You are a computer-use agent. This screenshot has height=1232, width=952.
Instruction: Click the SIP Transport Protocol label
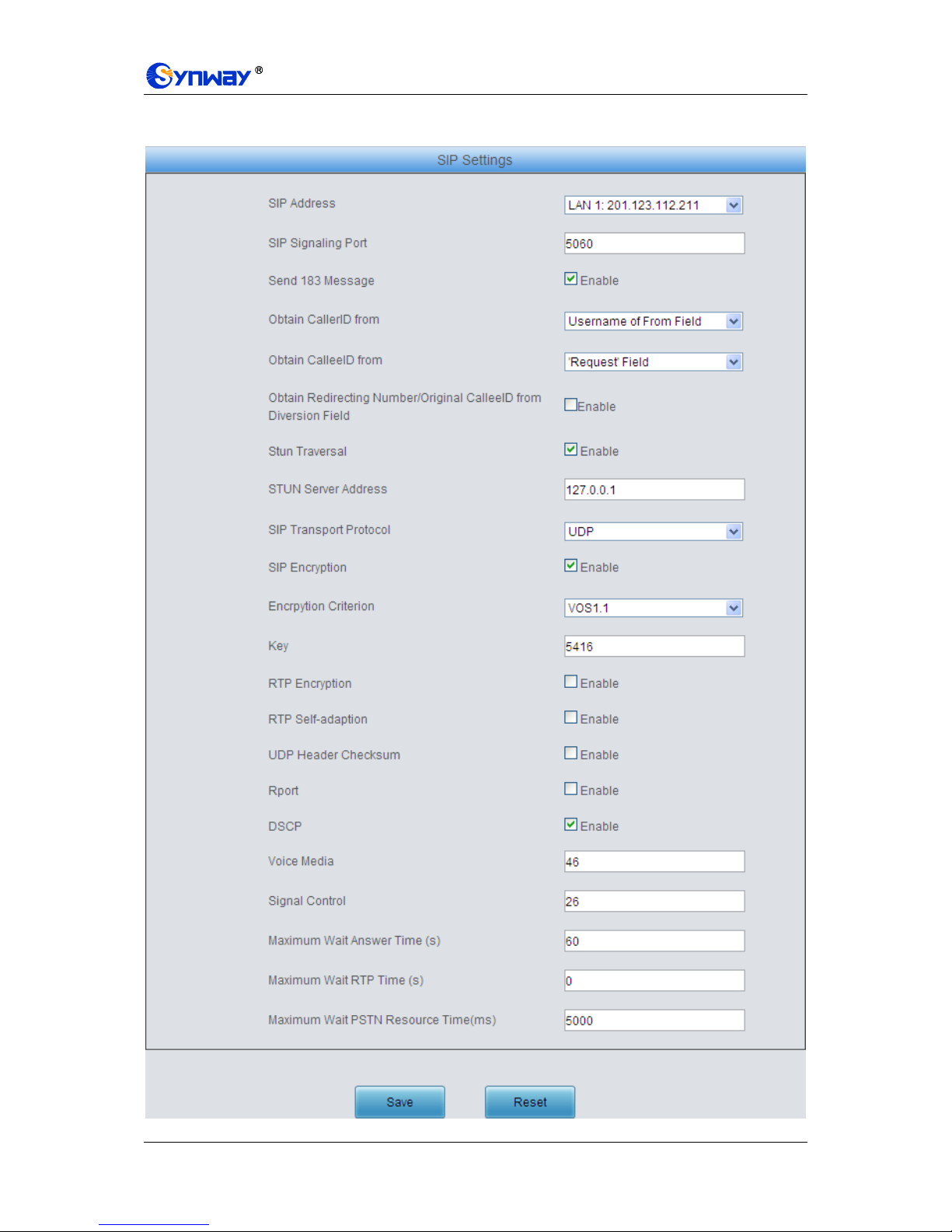(x=330, y=530)
